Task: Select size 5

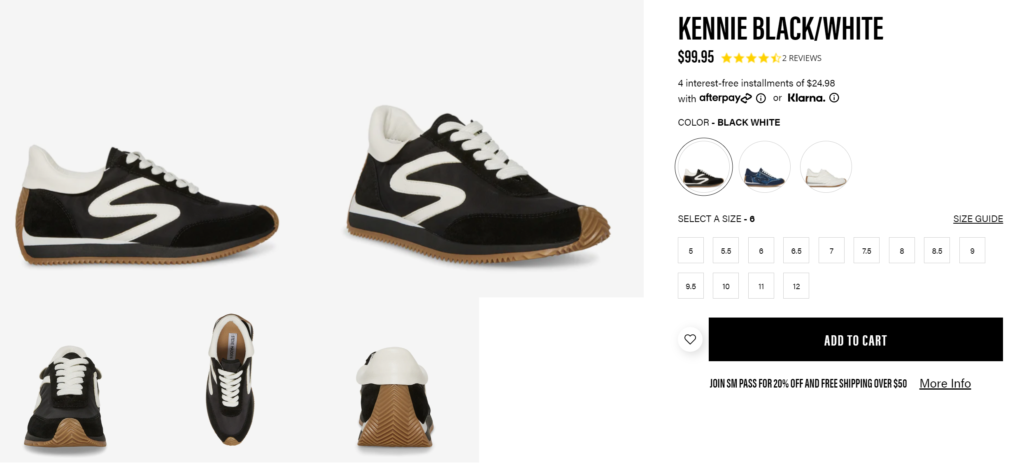Action: [690, 251]
